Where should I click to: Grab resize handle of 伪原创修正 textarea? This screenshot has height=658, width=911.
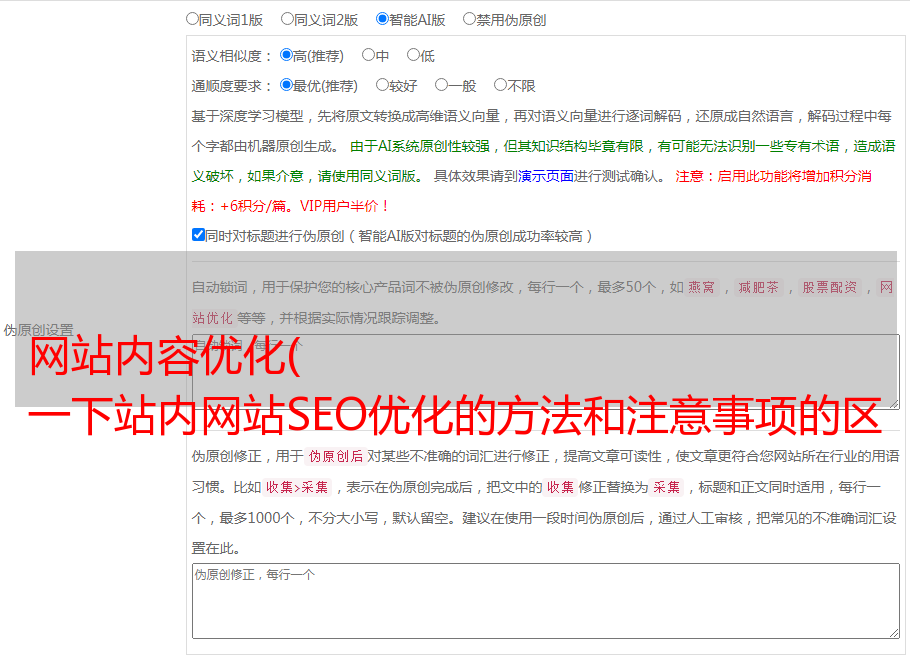coord(894,633)
